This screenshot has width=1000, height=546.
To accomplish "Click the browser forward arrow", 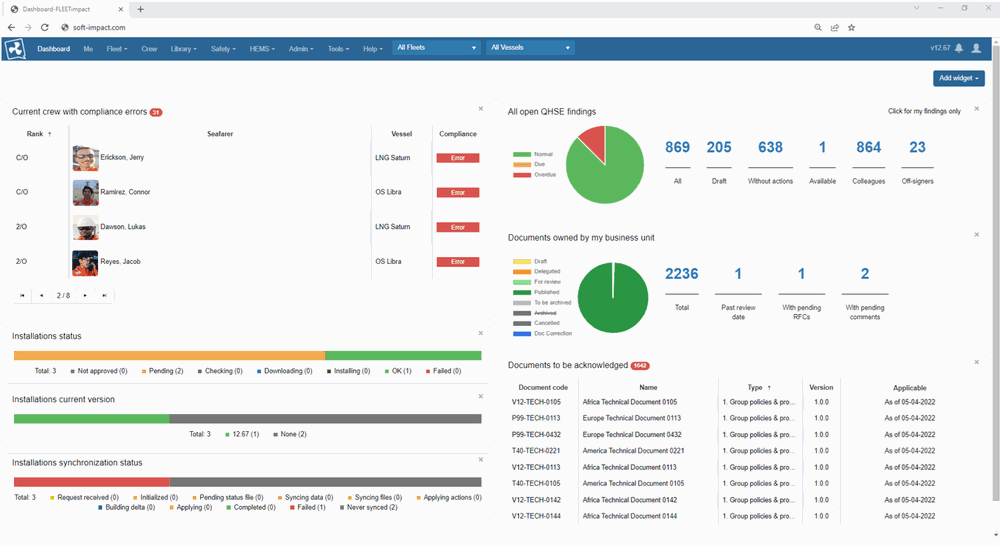I will (x=28, y=27).
